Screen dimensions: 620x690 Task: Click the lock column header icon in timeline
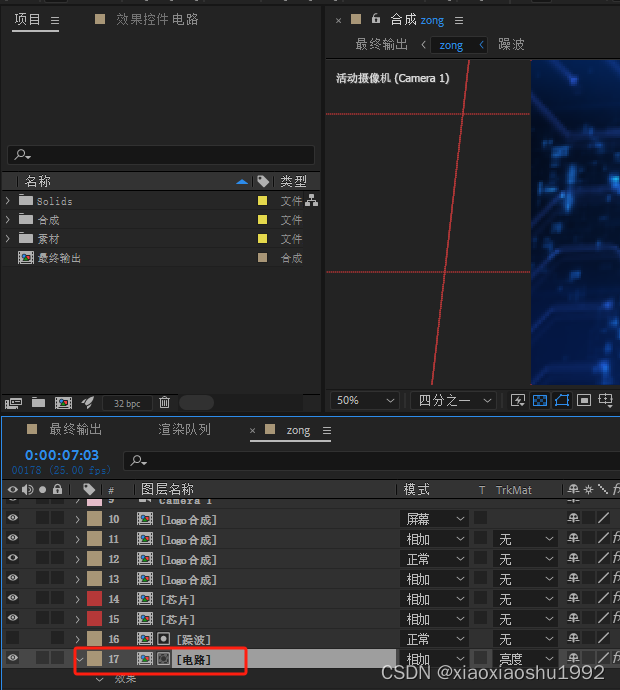[x=57, y=489]
